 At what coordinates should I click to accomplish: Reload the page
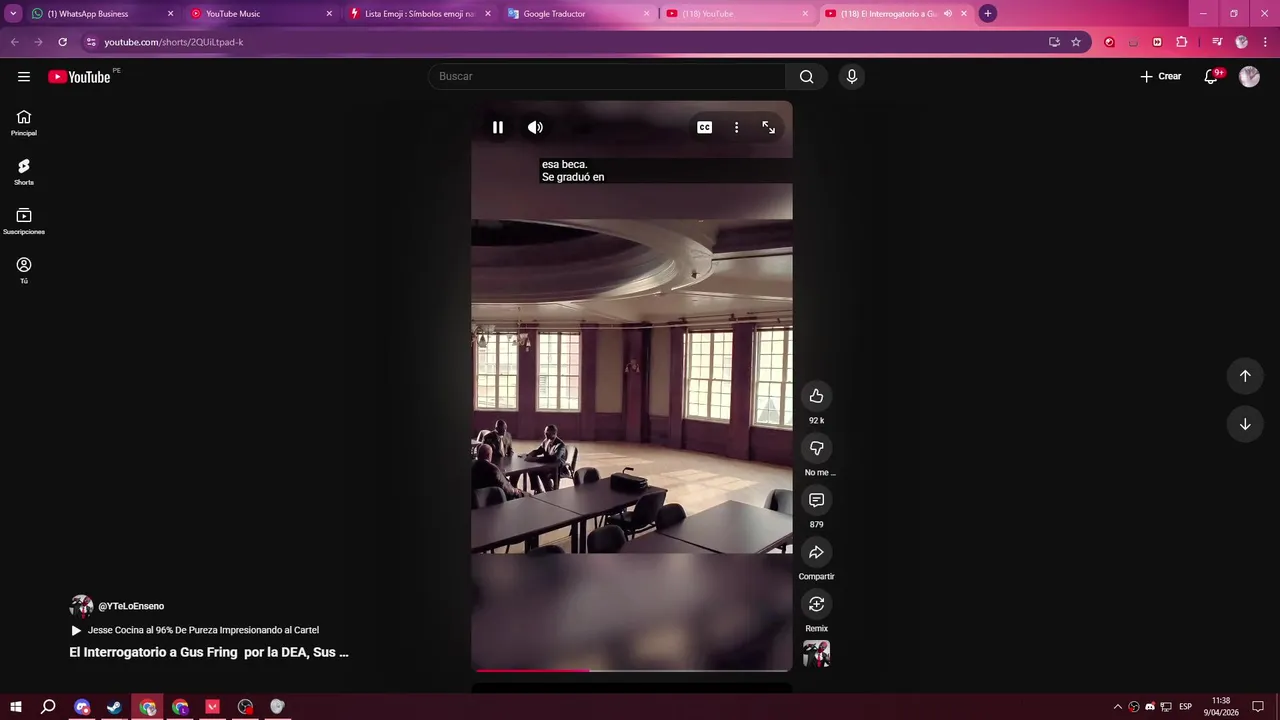62,42
